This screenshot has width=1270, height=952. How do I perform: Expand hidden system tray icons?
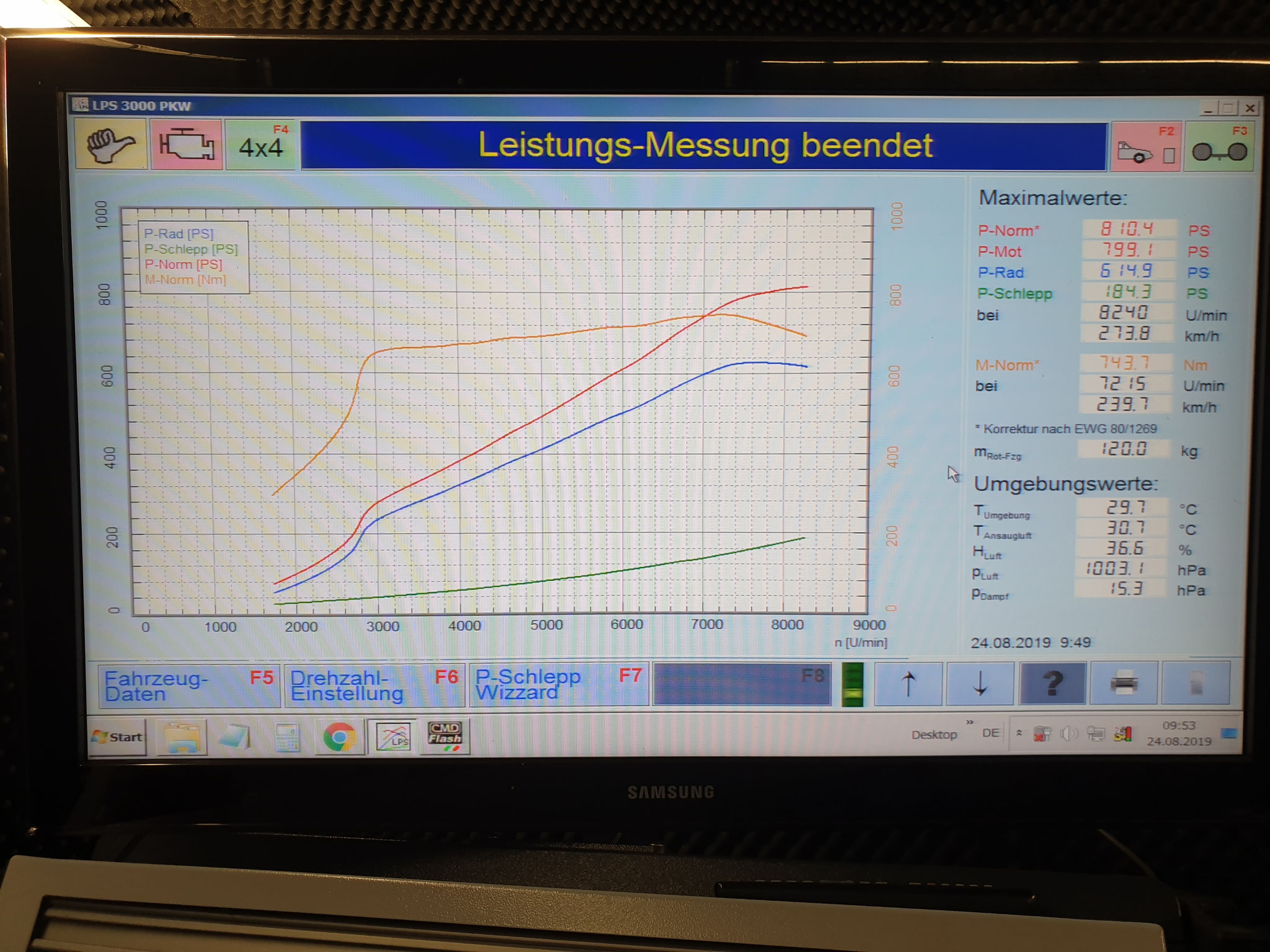click(1018, 733)
